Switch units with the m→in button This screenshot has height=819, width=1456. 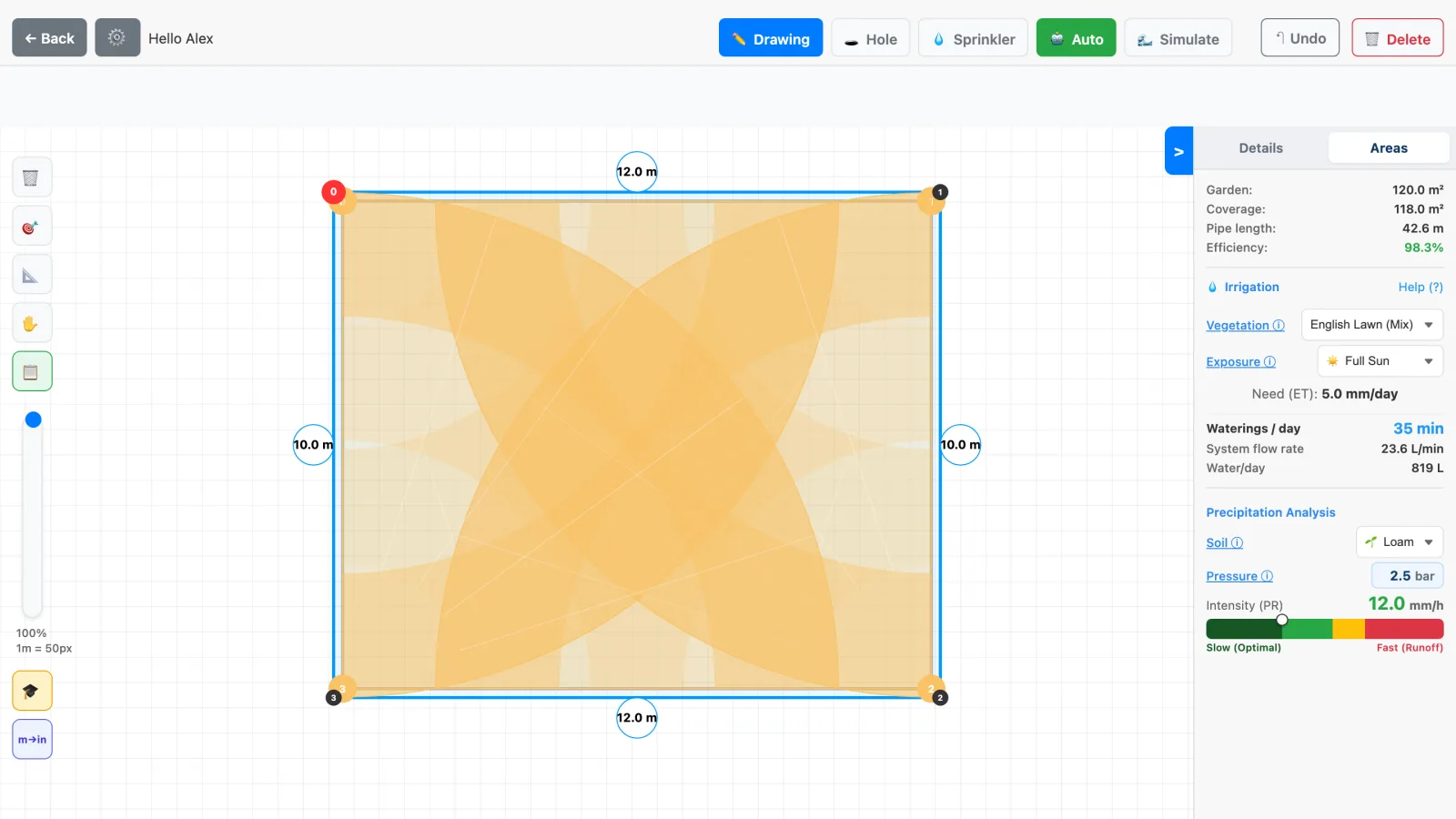[x=32, y=739]
